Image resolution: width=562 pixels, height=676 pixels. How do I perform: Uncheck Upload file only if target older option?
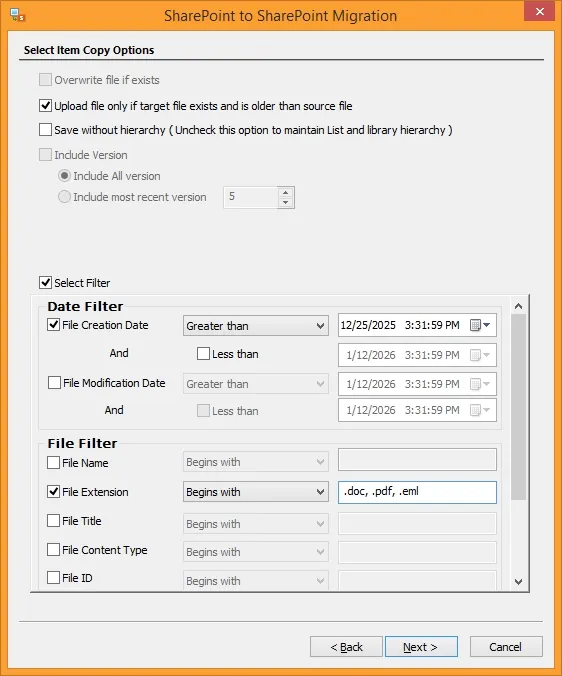point(45,106)
